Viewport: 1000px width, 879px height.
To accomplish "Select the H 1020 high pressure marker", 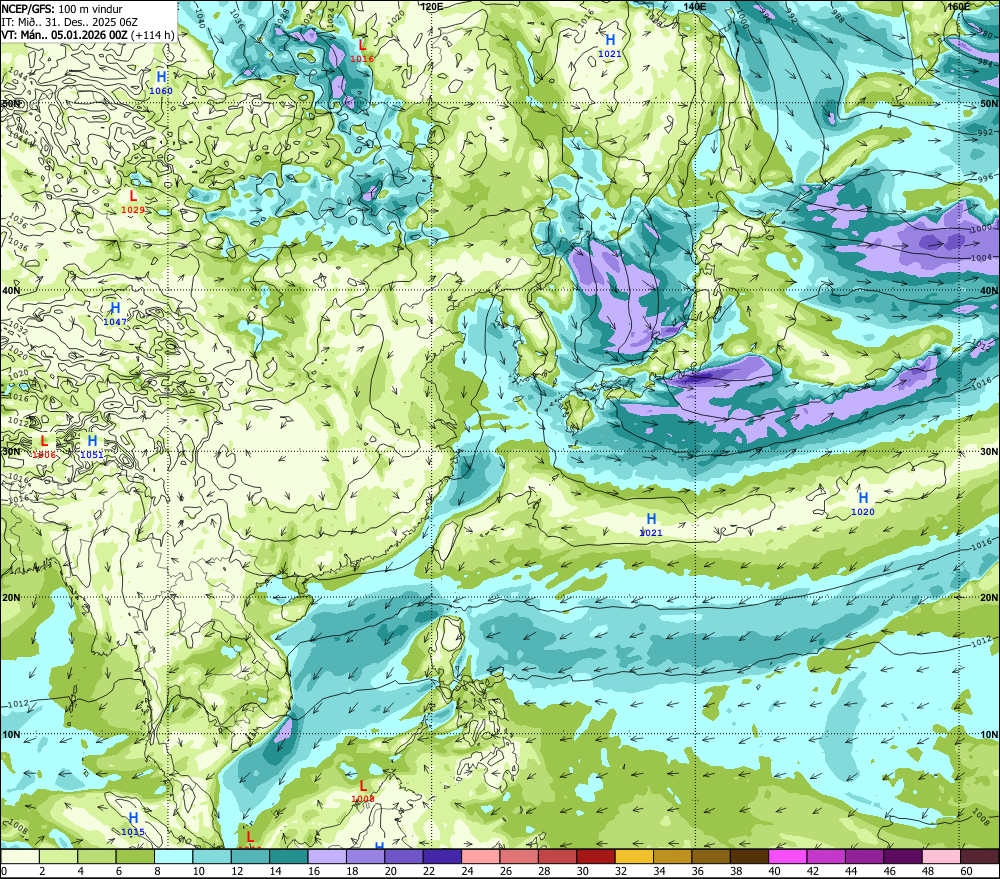I will (x=863, y=504).
